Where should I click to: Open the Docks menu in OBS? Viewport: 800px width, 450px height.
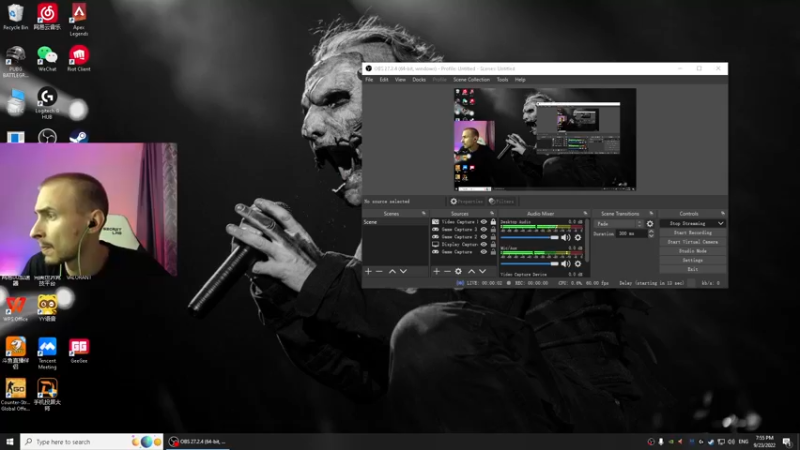click(419, 80)
